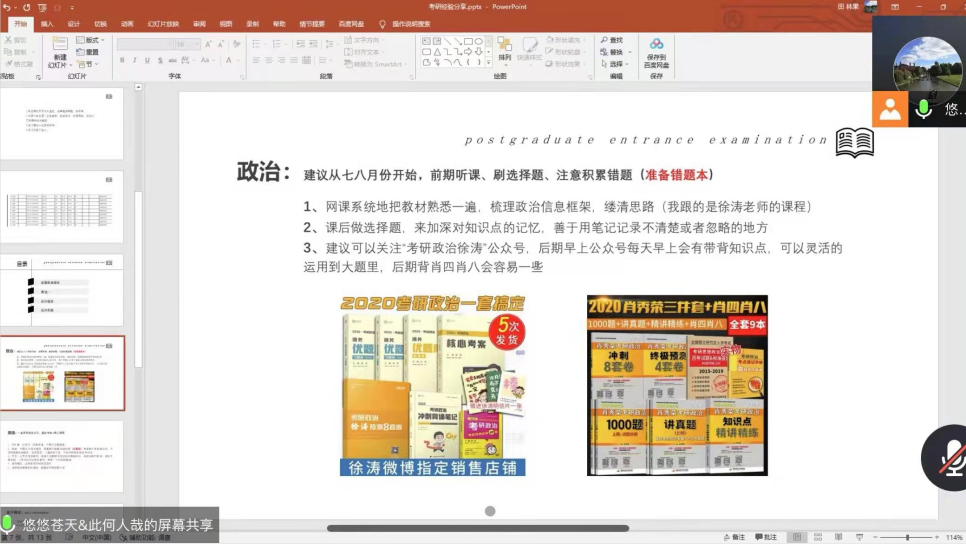
Task: Click Decrease Font Size icon
Action: point(221,44)
